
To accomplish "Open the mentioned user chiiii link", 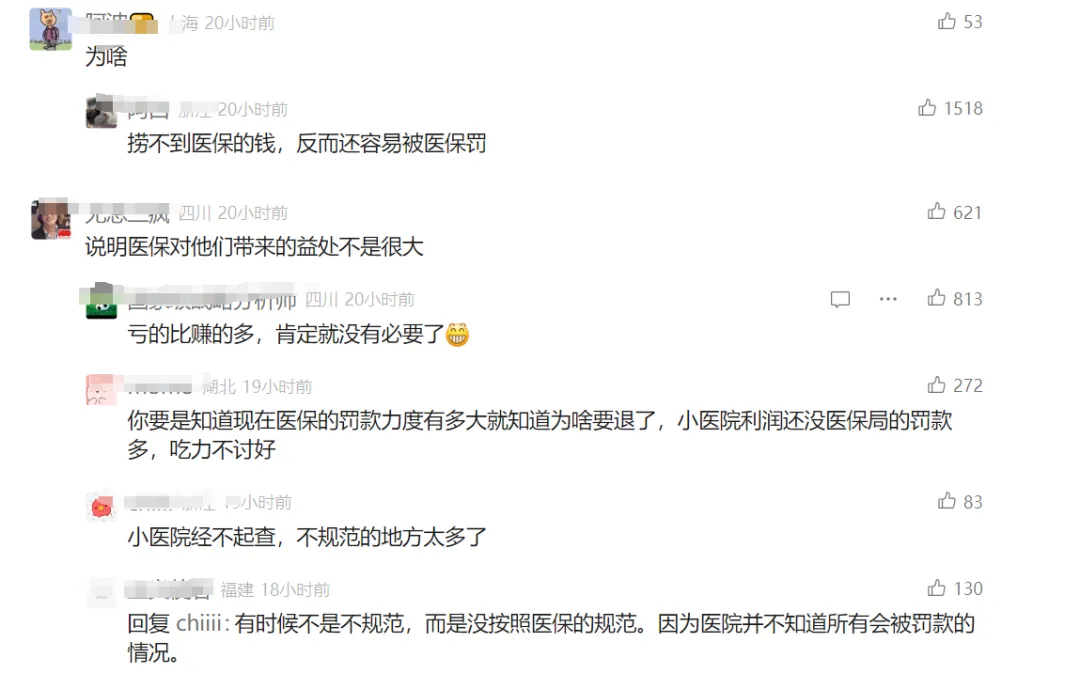I will (x=198, y=624).
